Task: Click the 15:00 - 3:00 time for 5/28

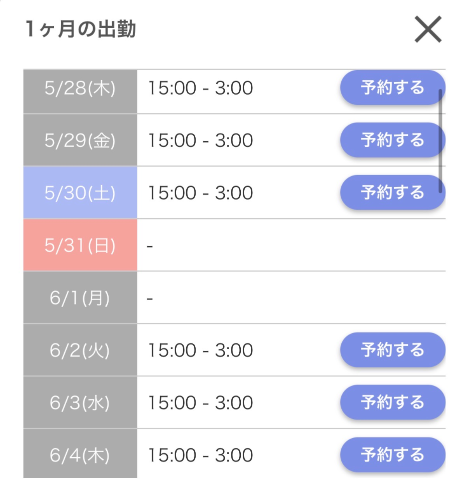Action: click(x=200, y=88)
